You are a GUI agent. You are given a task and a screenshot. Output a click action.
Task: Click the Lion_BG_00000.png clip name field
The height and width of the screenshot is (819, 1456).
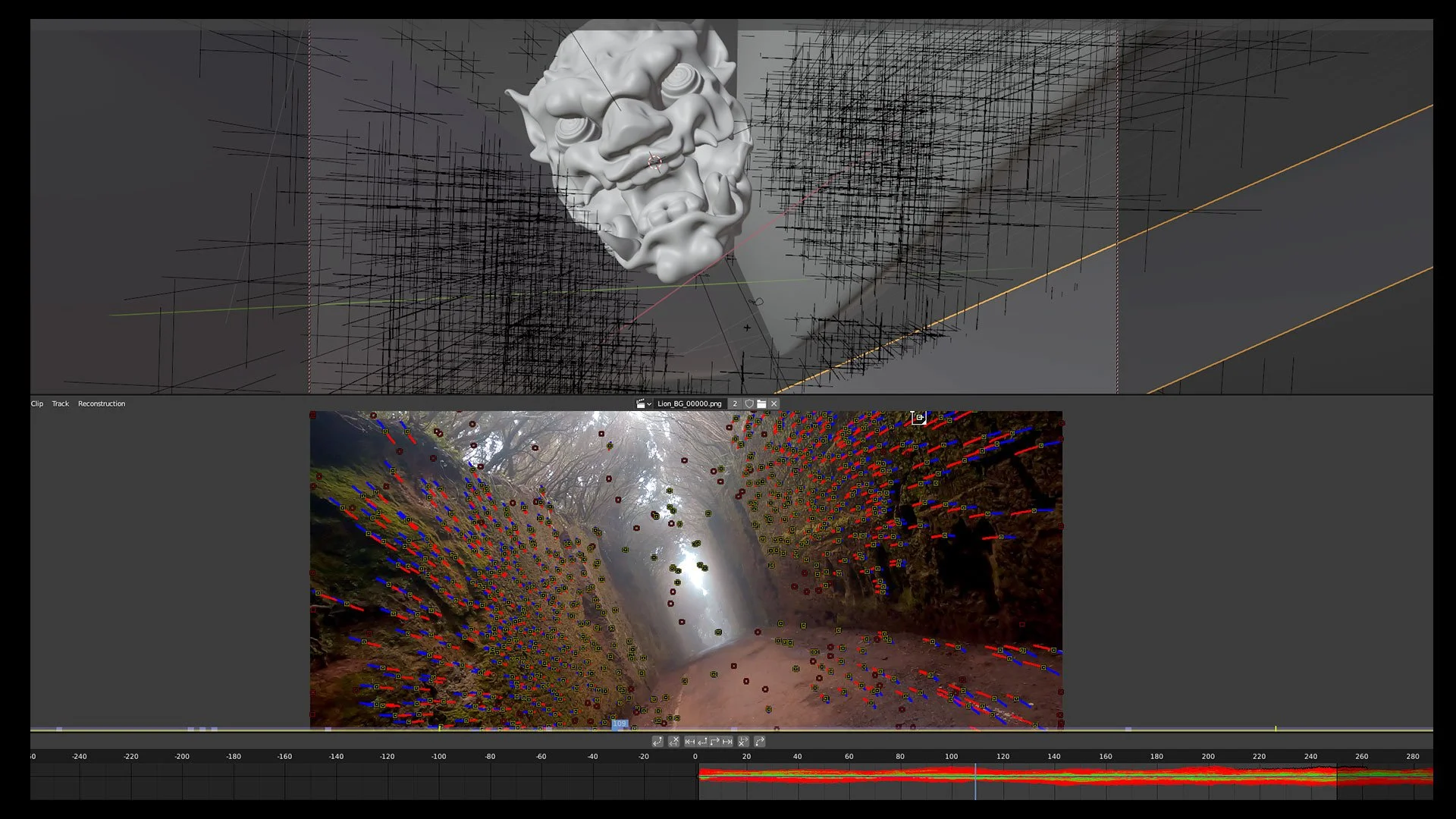pyautogui.click(x=689, y=403)
